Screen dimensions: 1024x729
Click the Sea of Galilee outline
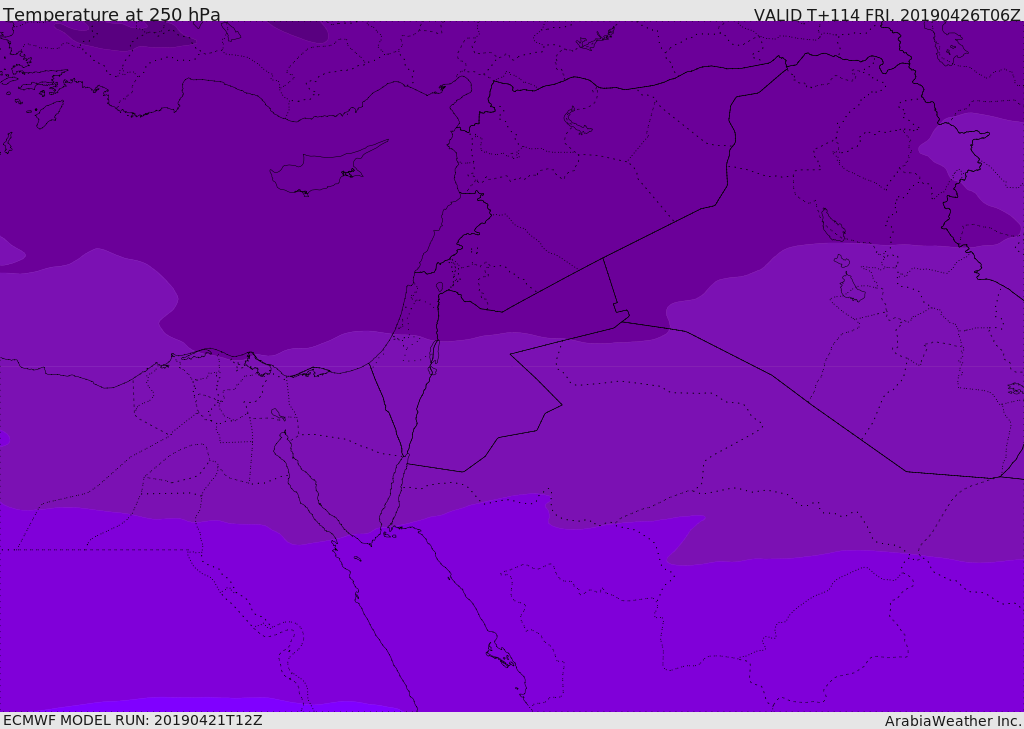[439, 287]
